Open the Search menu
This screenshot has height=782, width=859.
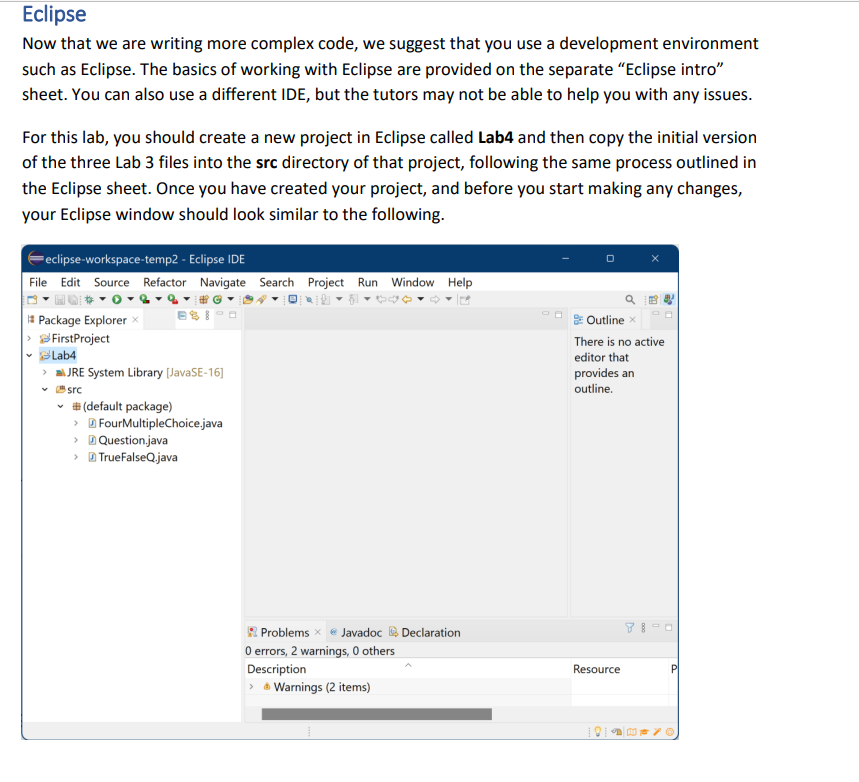(277, 282)
